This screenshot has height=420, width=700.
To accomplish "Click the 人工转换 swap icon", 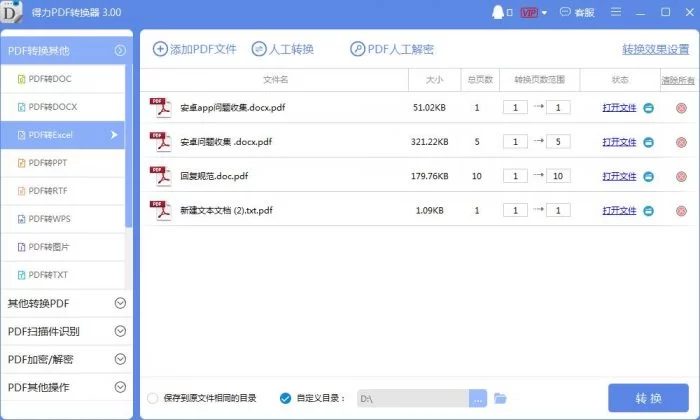I will [x=258, y=49].
